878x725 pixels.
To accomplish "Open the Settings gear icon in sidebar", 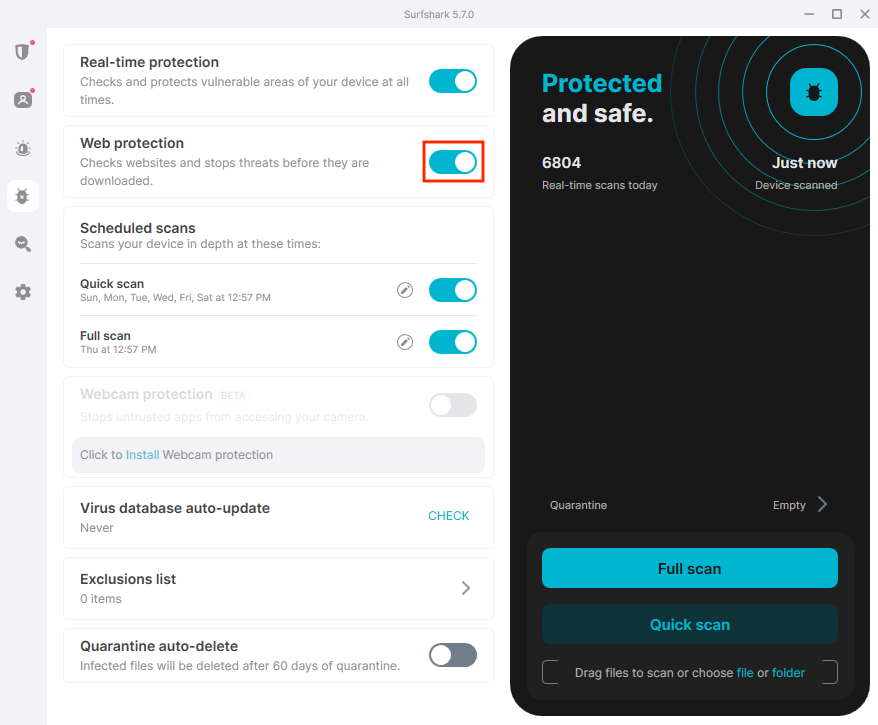I will pyautogui.click(x=23, y=292).
